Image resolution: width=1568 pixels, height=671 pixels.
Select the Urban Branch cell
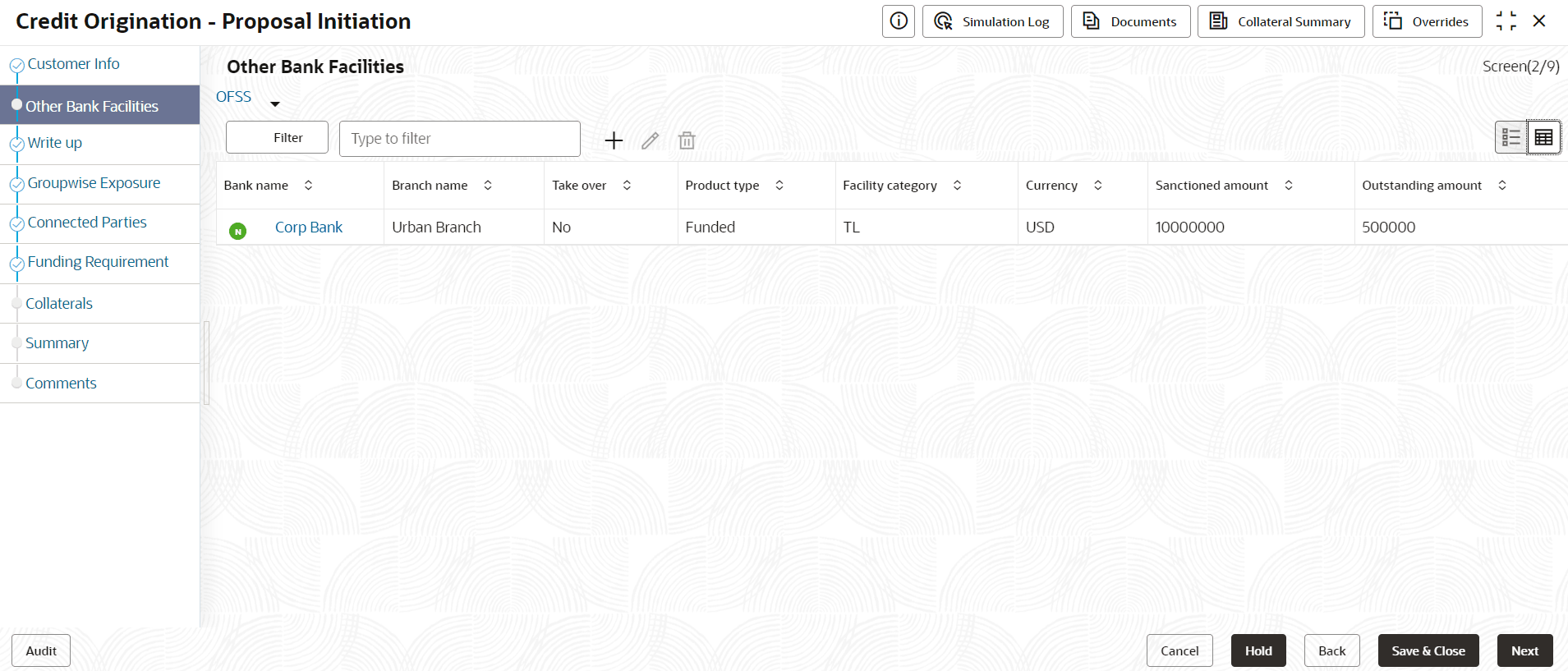[x=464, y=227]
